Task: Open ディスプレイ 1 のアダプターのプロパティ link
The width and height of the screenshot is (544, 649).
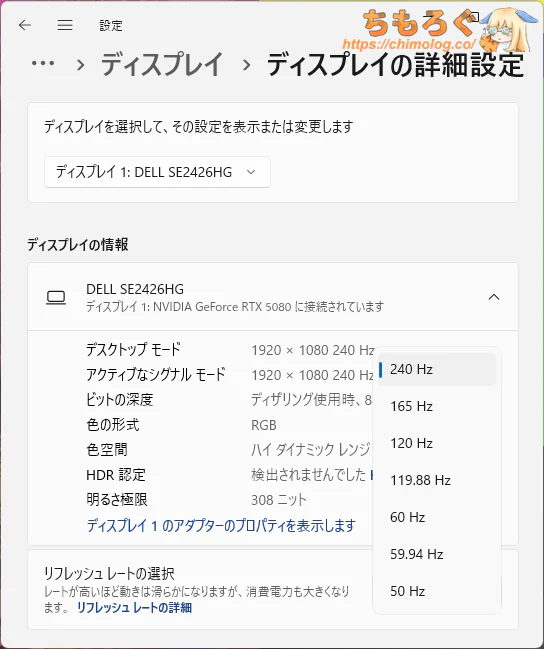Action: coord(221,526)
